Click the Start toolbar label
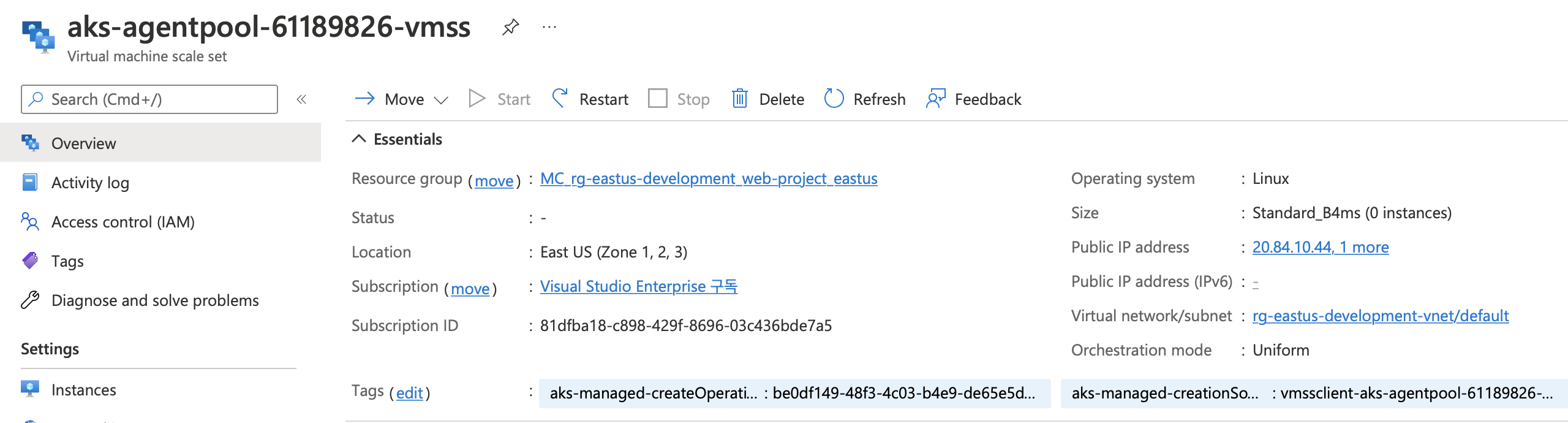Image resolution: width=1568 pixels, height=423 pixels. [513, 99]
